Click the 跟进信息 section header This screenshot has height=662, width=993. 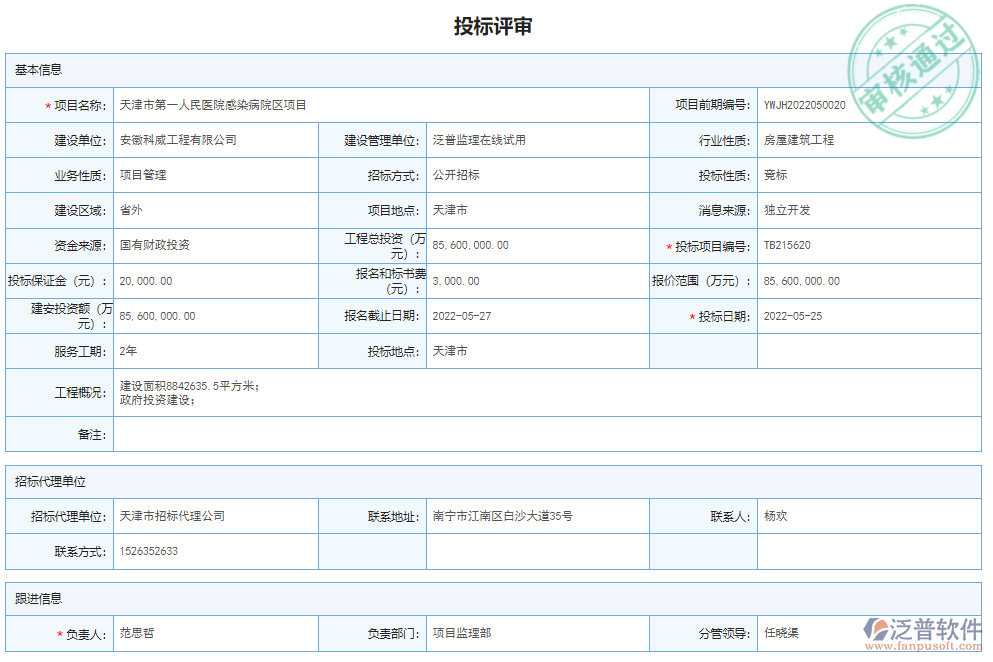coord(40,599)
